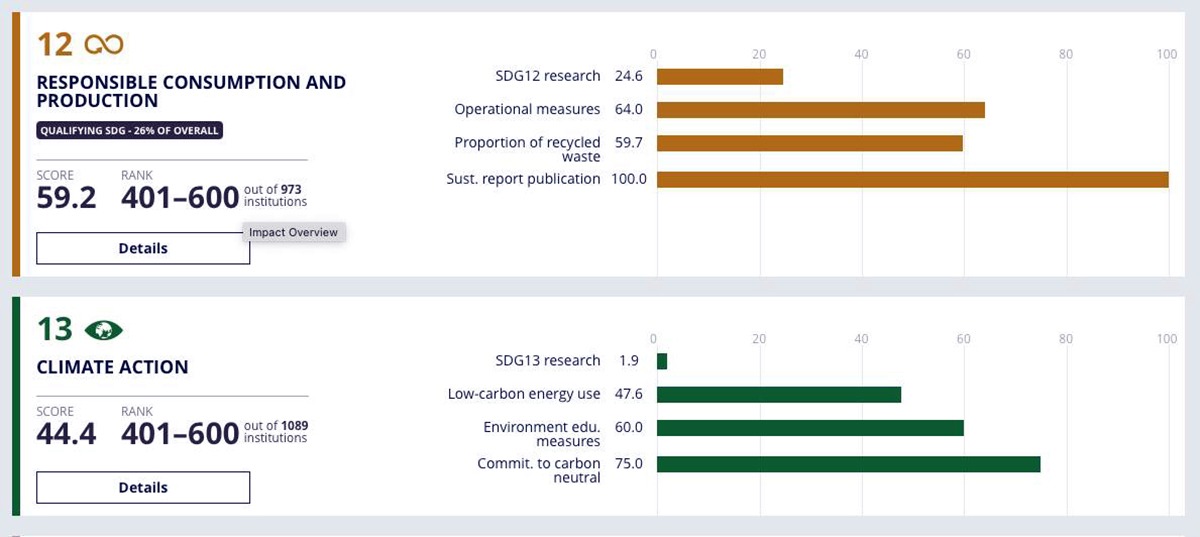Click the Climate Action heading
Viewport: 1200px width, 537px height.
(112, 367)
